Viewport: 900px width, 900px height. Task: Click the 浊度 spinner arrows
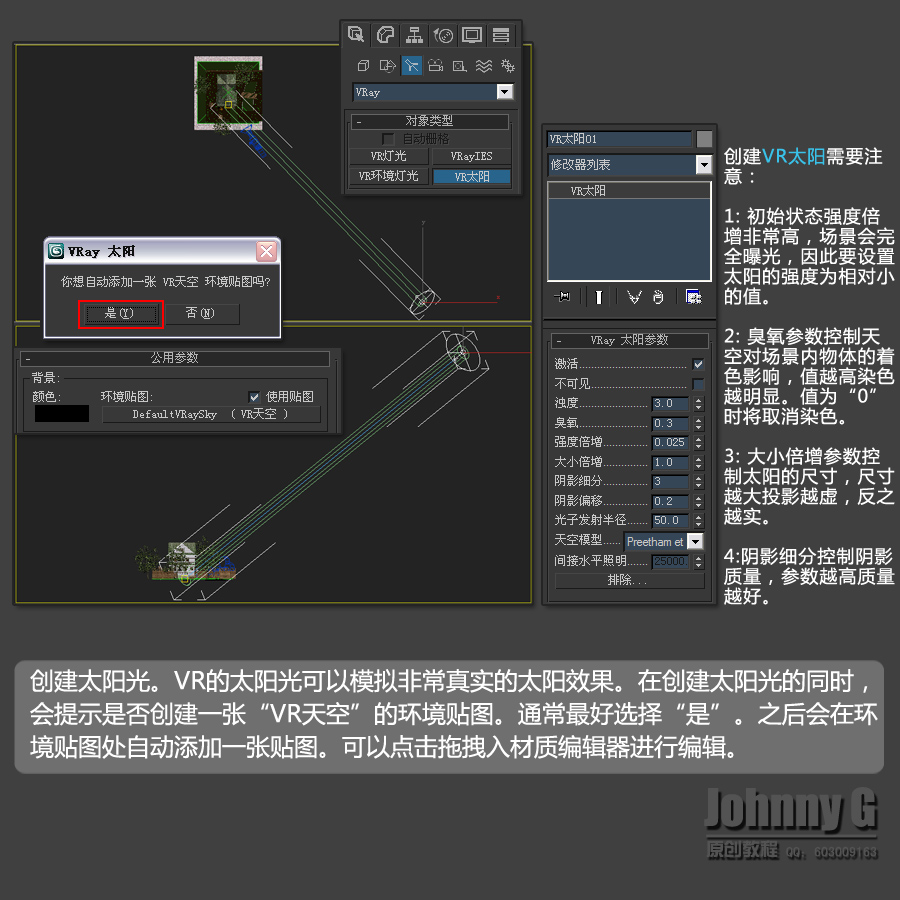tap(699, 404)
